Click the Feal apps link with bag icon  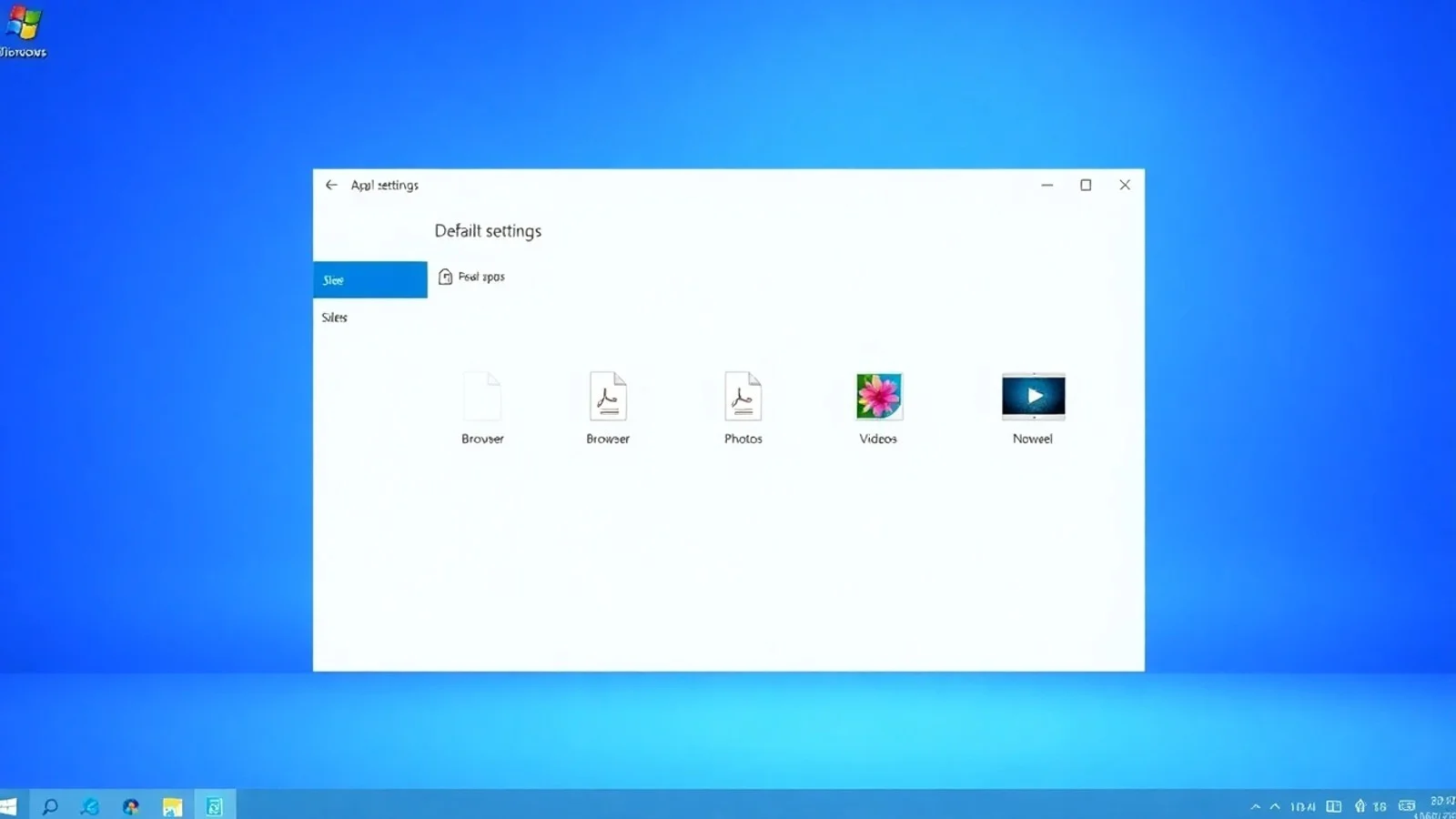[471, 277]
